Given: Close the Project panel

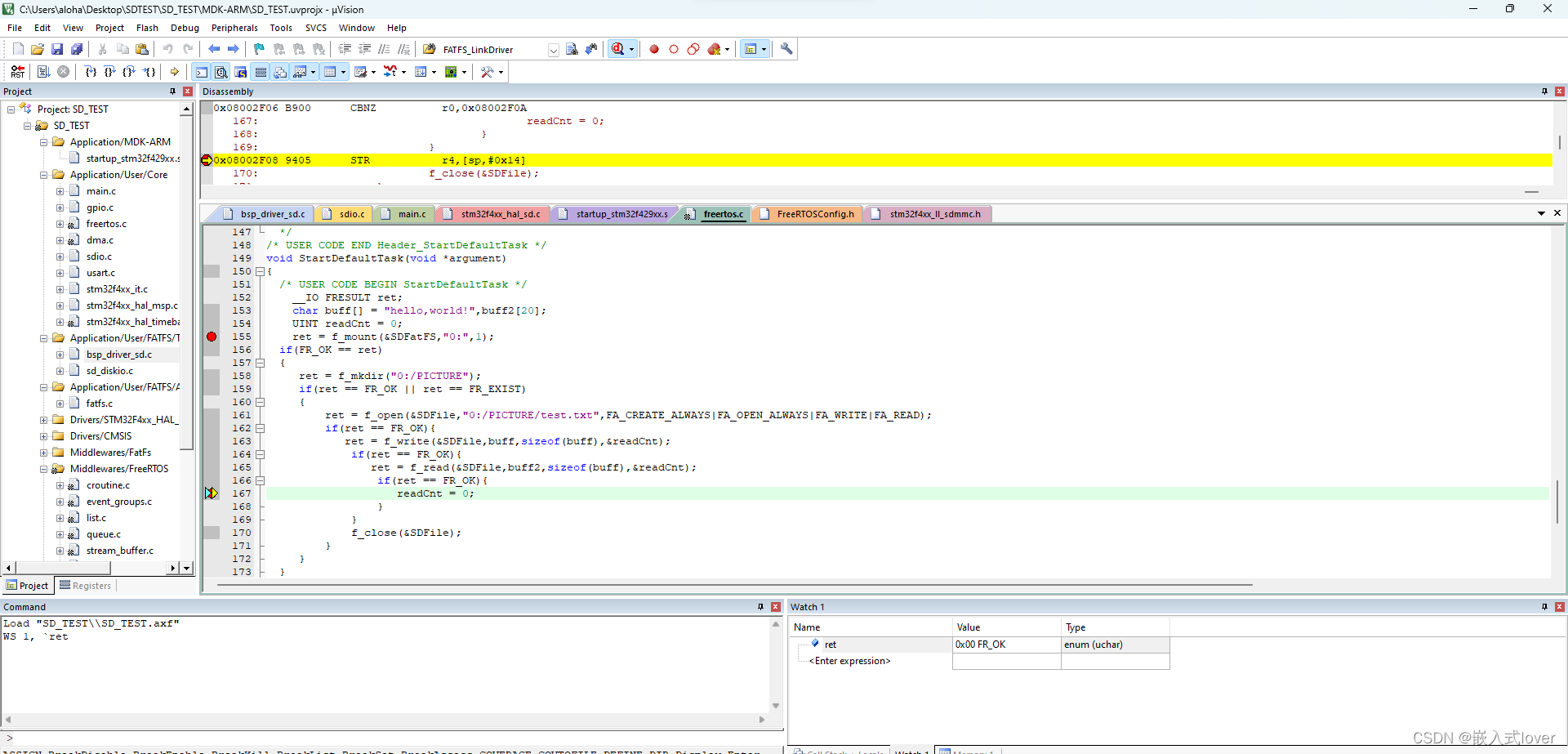Looking at the screenshot, I should (188, 91).
